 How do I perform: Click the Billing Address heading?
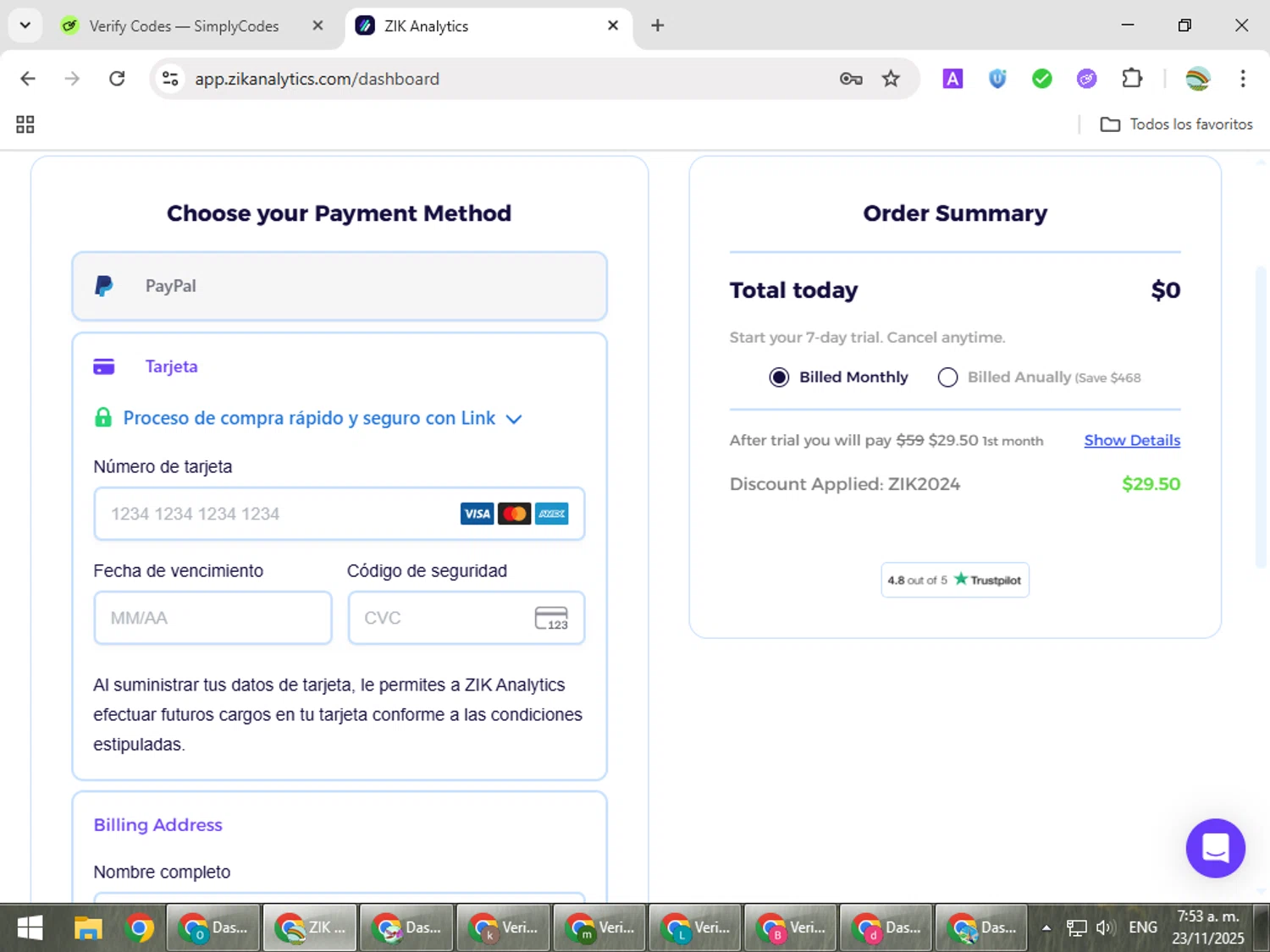pos(157,825)
